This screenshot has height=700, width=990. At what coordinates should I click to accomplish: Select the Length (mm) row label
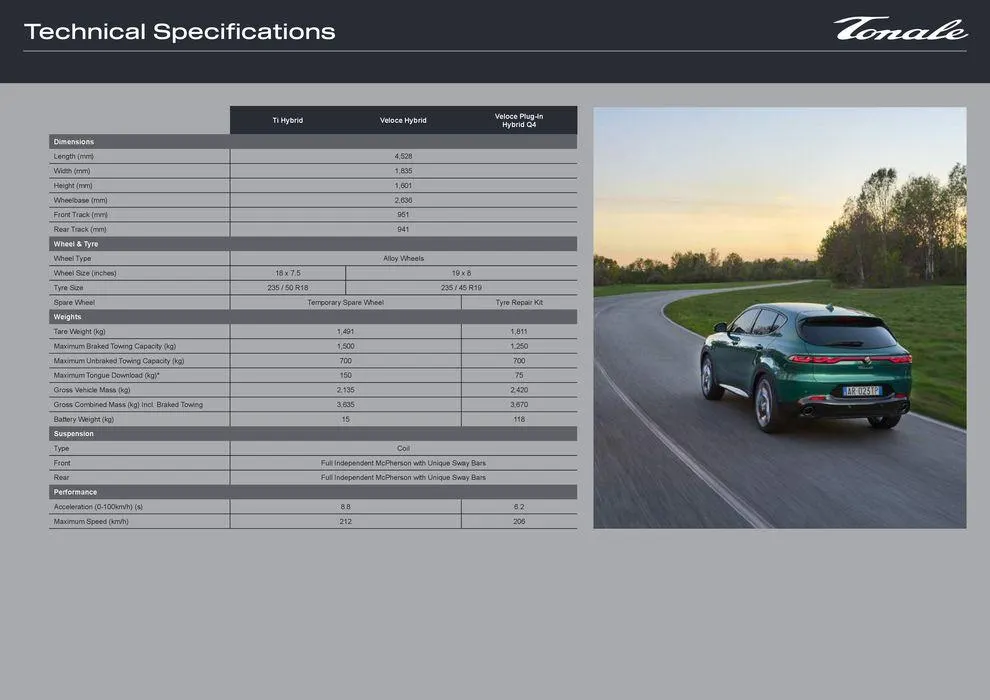74,156
